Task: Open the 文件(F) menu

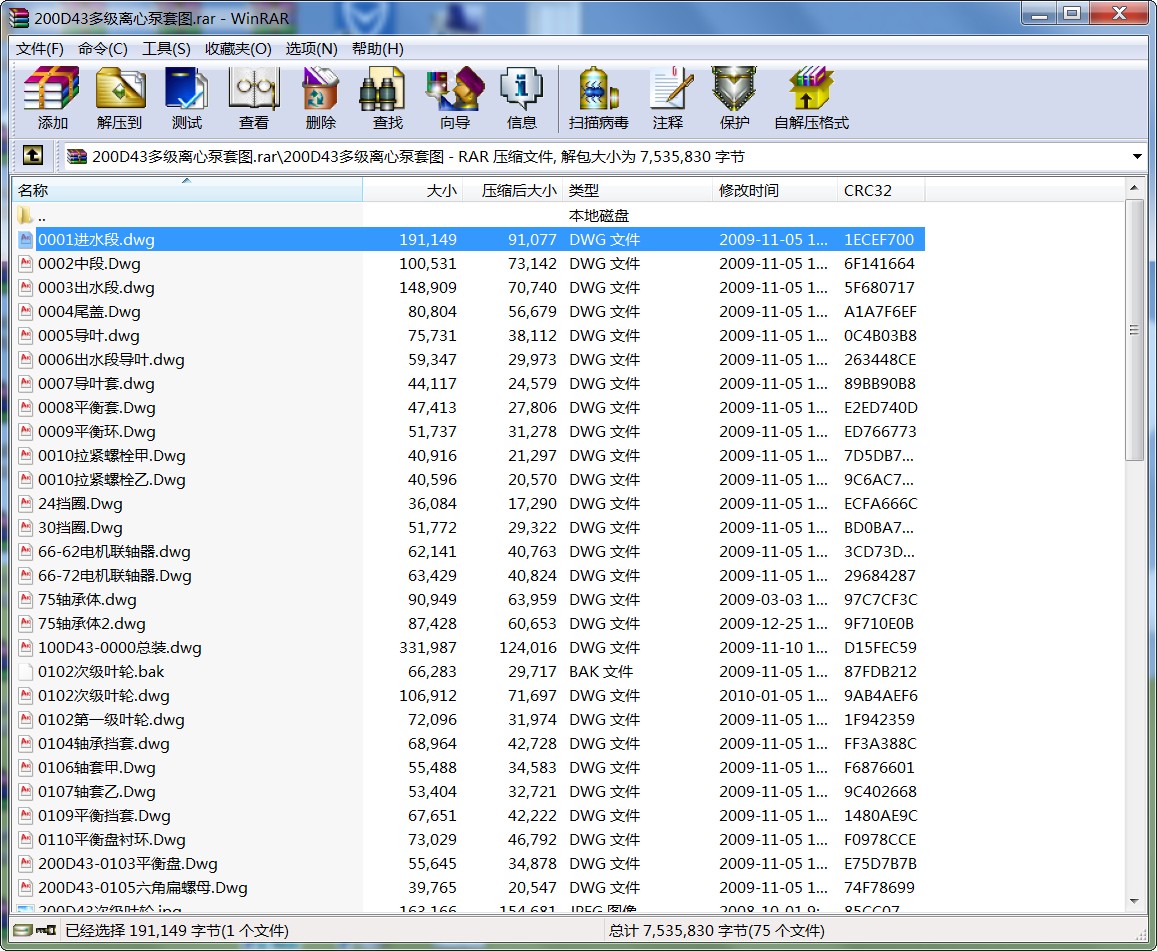Action: click(40, 49)
